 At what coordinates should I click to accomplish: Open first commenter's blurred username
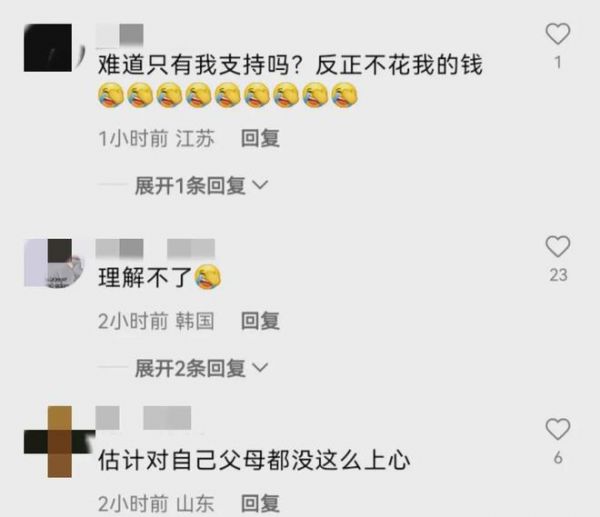point(119,35)
